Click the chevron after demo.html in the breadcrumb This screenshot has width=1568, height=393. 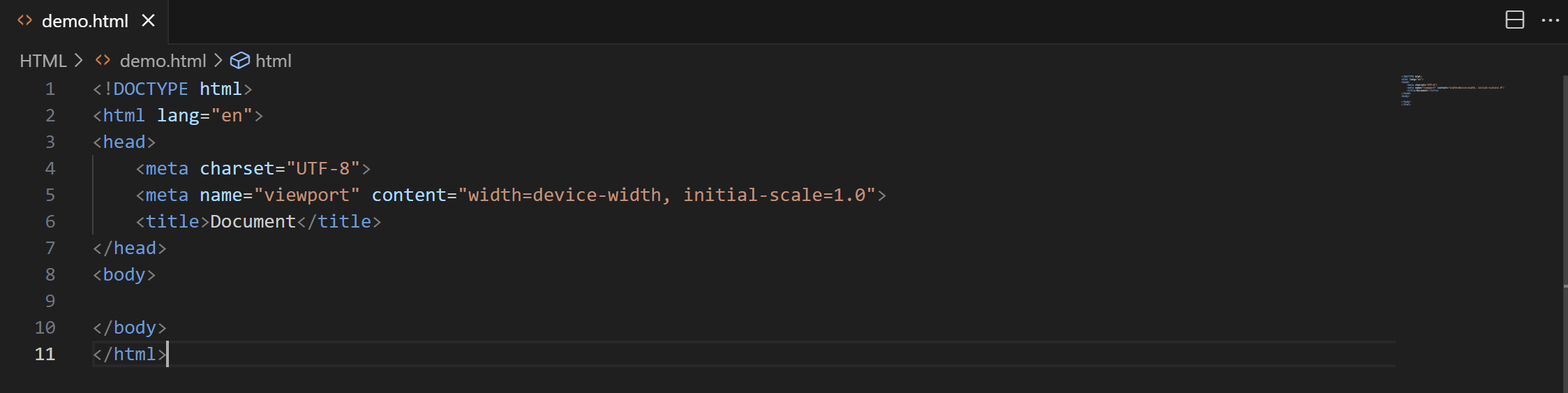point(218,61)
